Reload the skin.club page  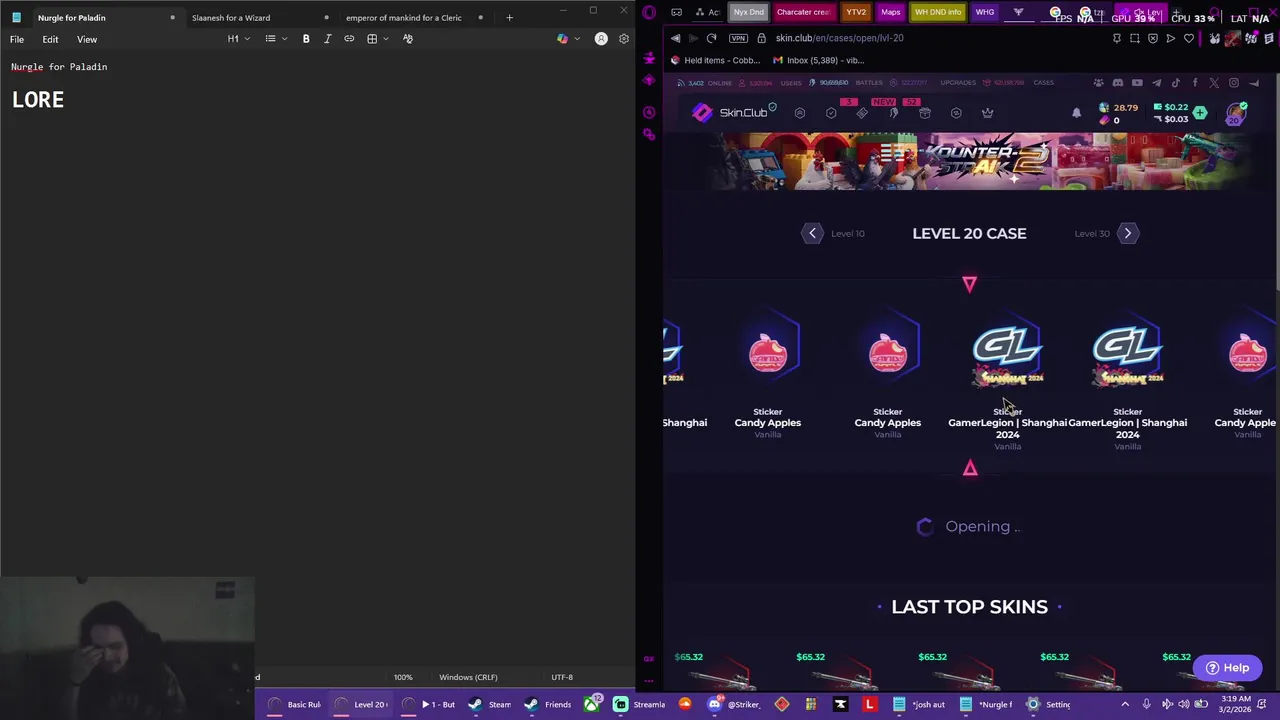click(x=711, y=38)
